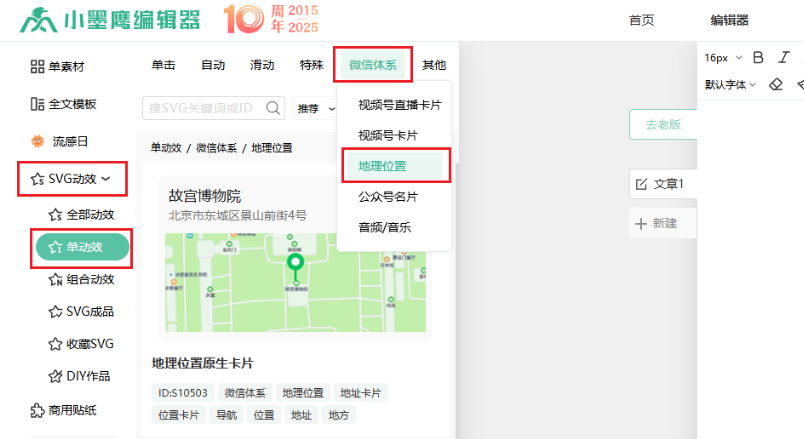
Task: Open the 微信体系 tab
Action: point(373,65)
